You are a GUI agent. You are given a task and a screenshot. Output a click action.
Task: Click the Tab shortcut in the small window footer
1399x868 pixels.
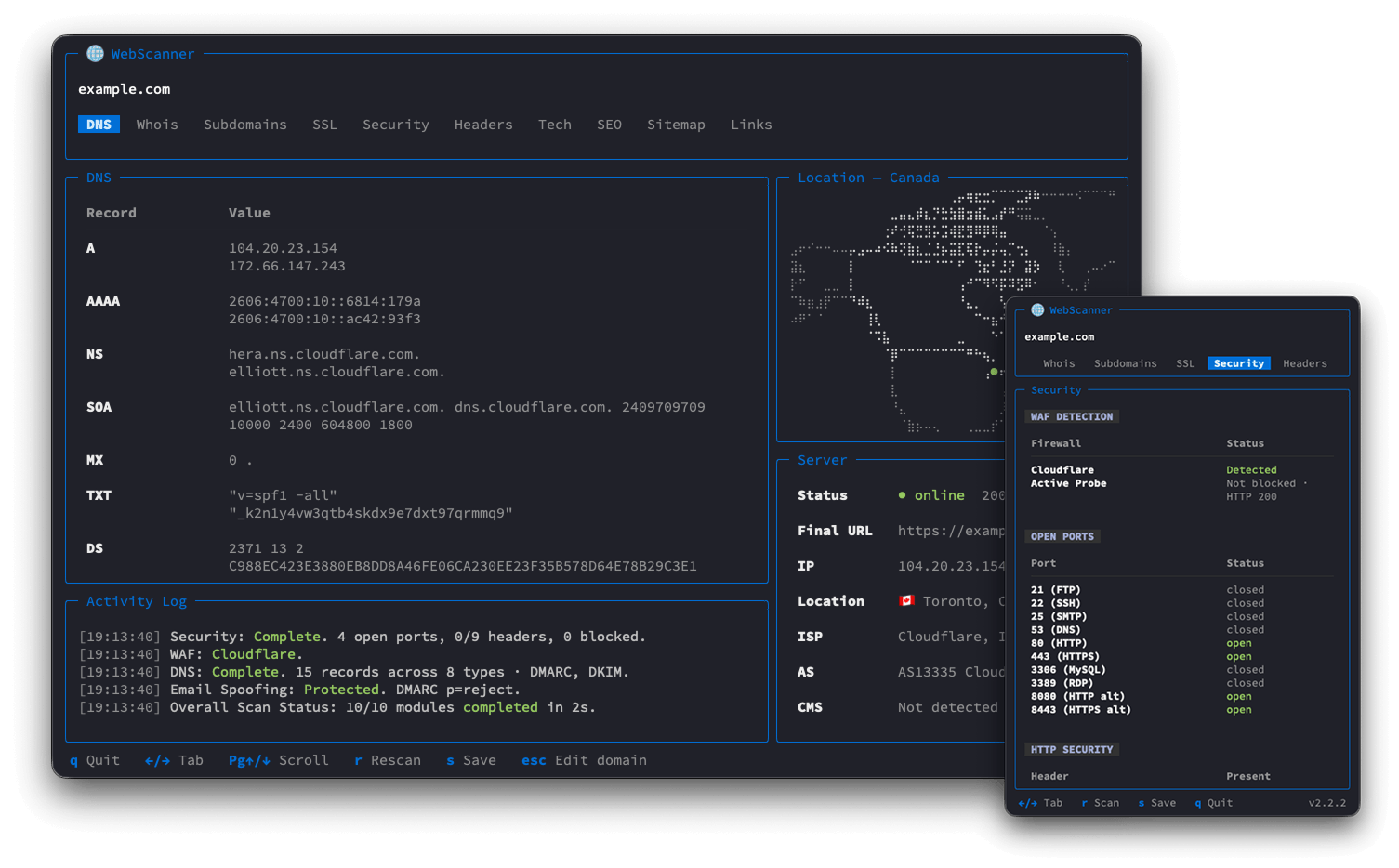coord(1040,803)
